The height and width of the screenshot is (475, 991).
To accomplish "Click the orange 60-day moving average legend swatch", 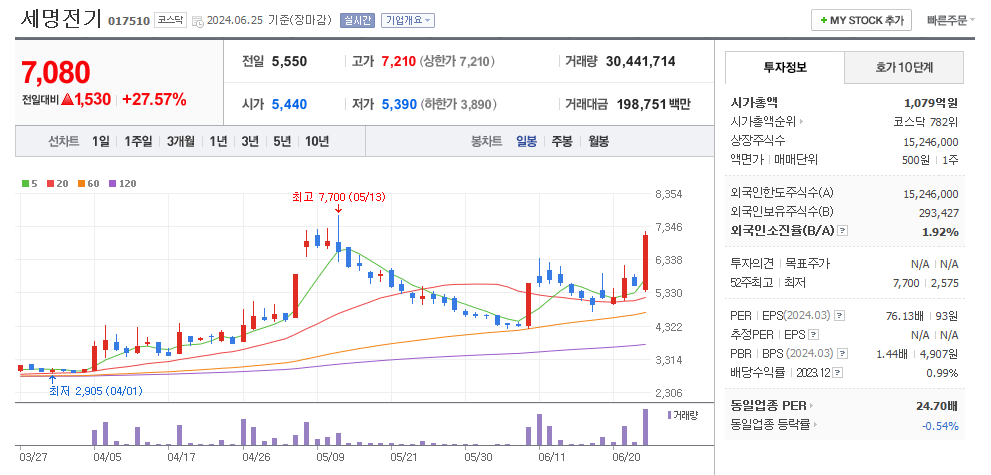I will [81, 184].
